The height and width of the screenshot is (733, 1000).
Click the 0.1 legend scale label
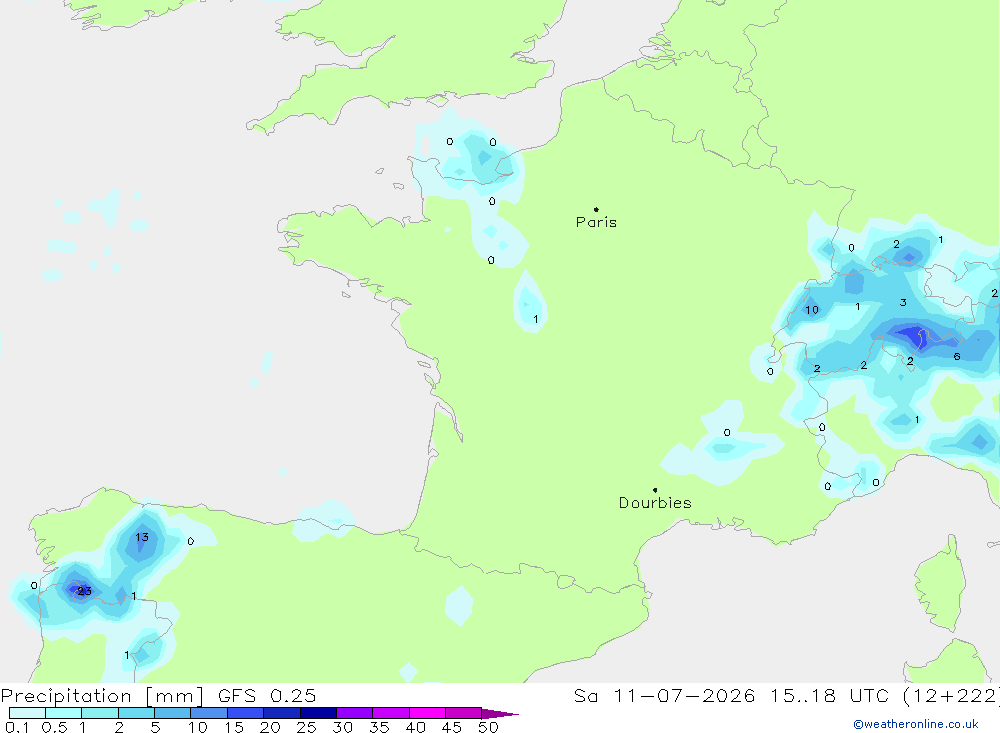click(x=17, y=727)
